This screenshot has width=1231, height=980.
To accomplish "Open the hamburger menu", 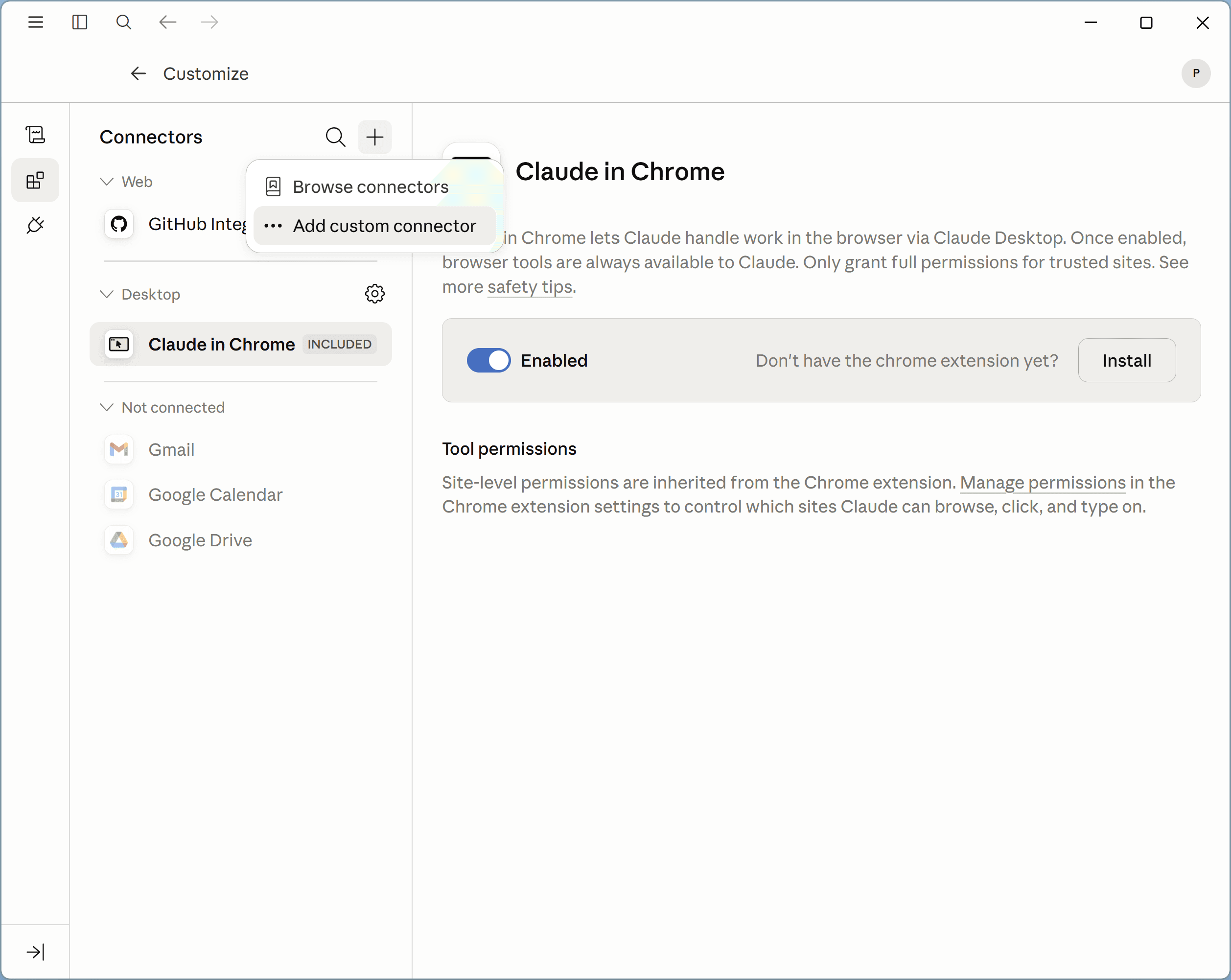I will pos(35,23).
